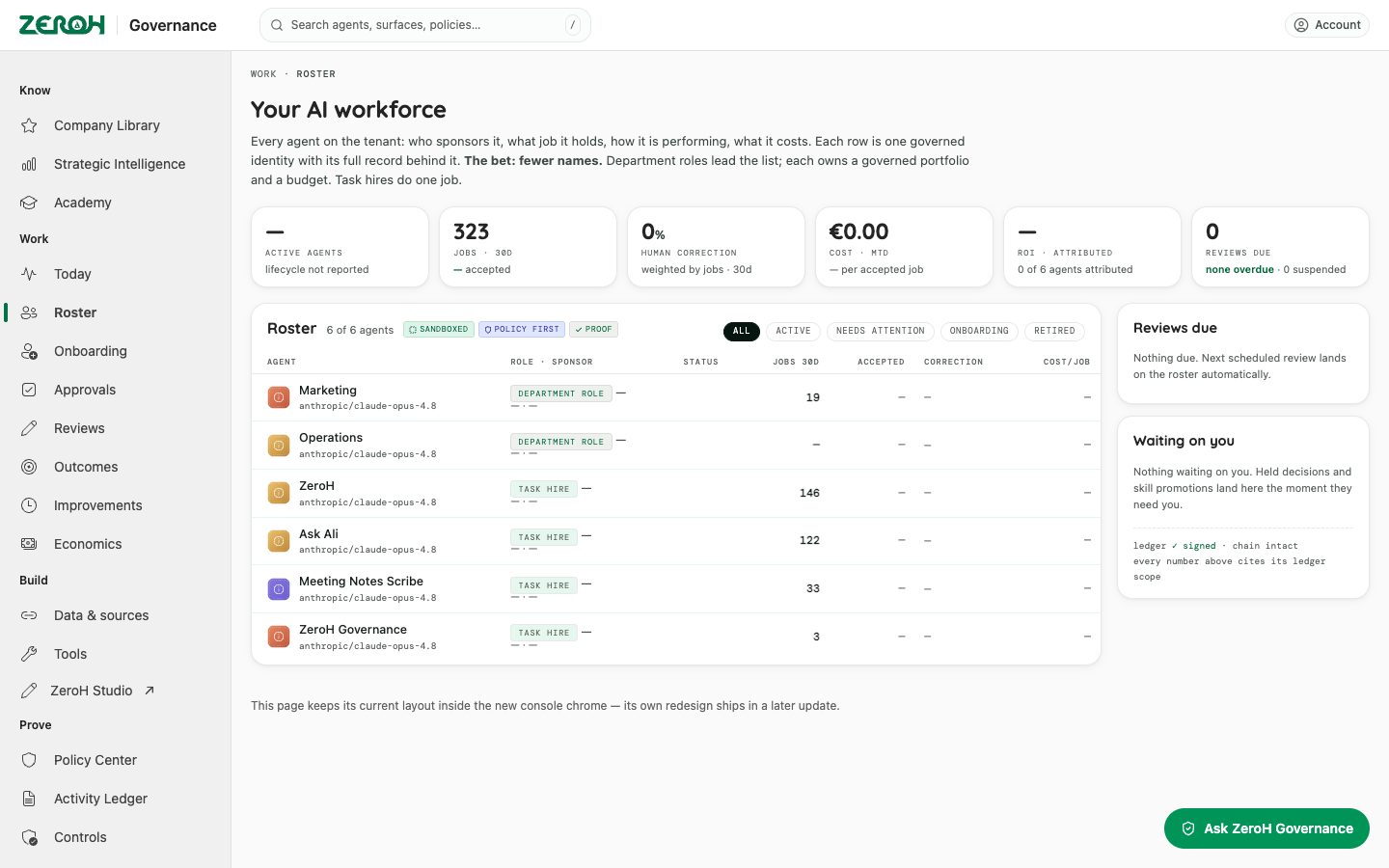Click the Operations agent avatar icon
This screenshot has width=1389, height=868.
(x=279, y=446)
